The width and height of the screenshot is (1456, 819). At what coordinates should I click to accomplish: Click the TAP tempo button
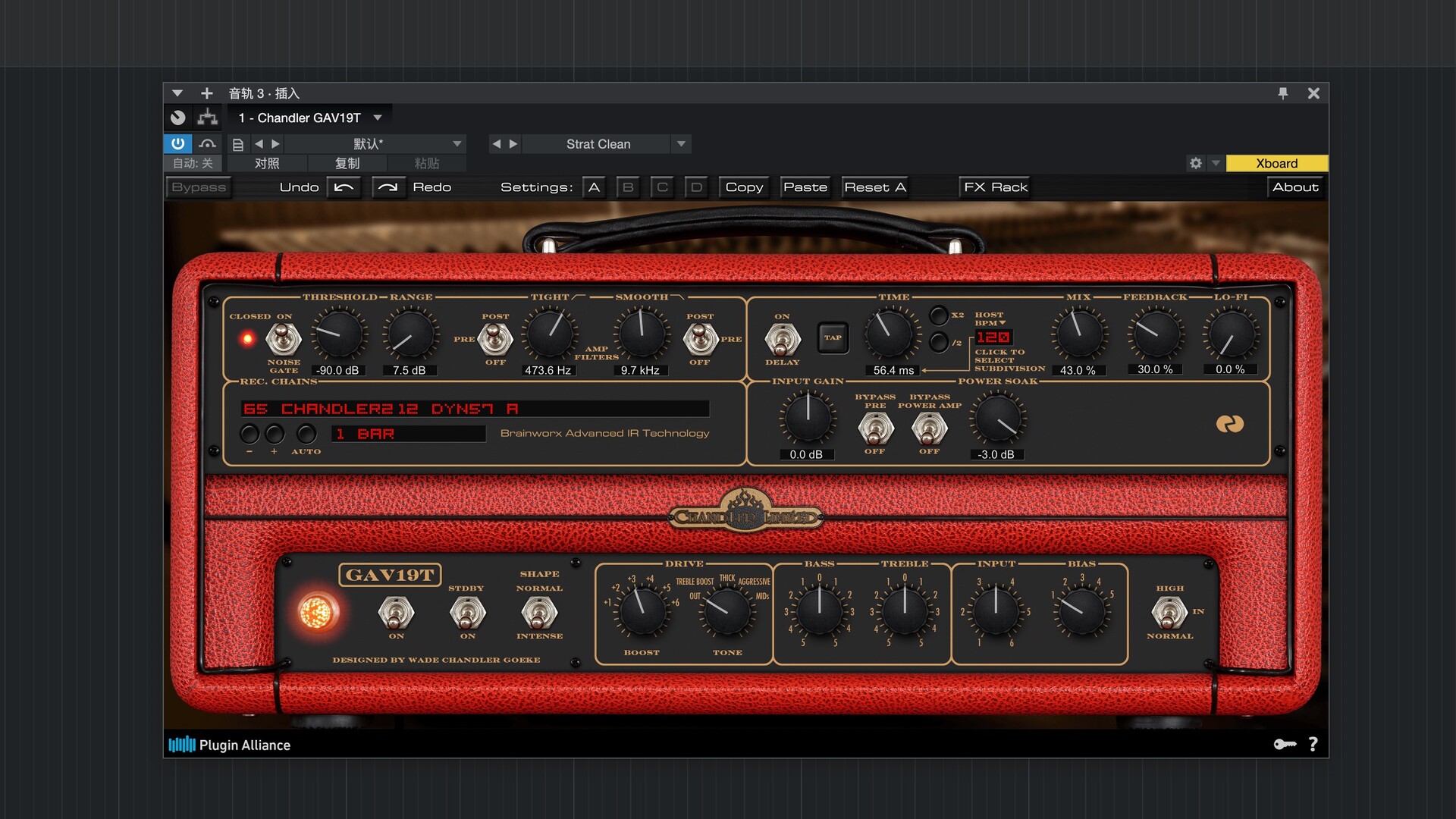coord(833,338)
